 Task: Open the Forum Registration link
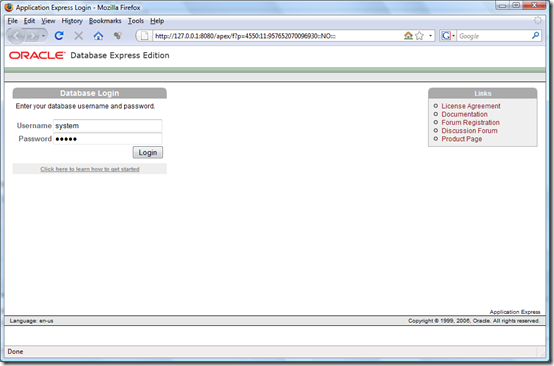point(470,123)
